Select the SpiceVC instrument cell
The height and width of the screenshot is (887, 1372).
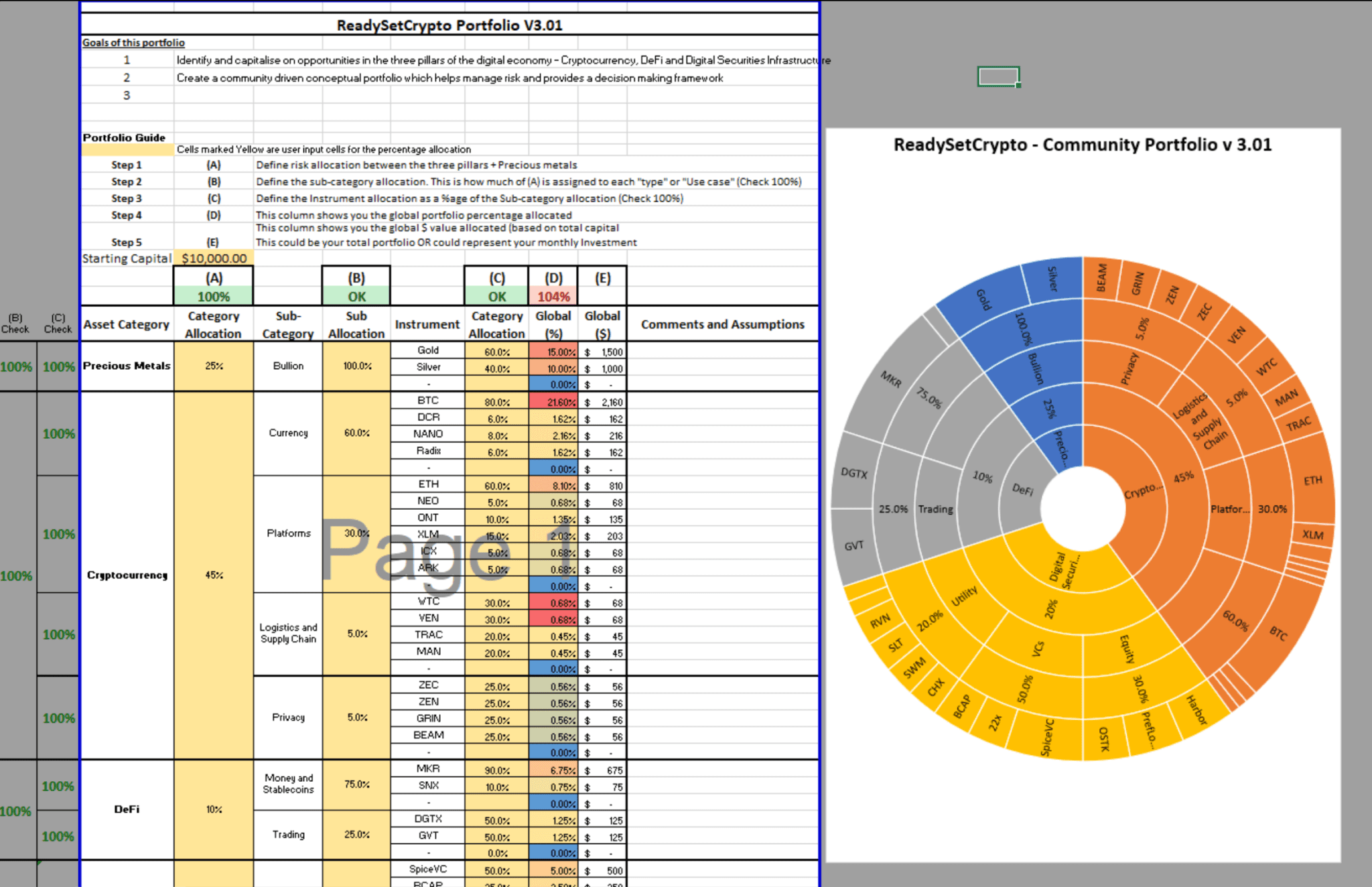pos(427,870)
